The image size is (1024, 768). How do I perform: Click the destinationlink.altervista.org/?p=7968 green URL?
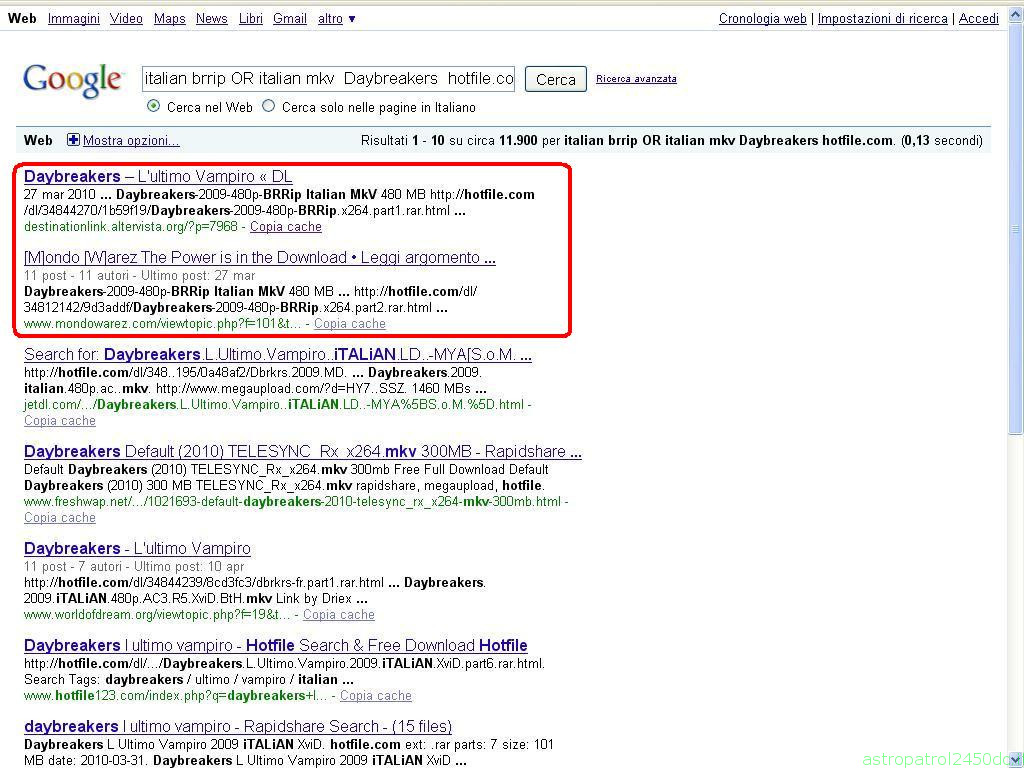[131, 227]
